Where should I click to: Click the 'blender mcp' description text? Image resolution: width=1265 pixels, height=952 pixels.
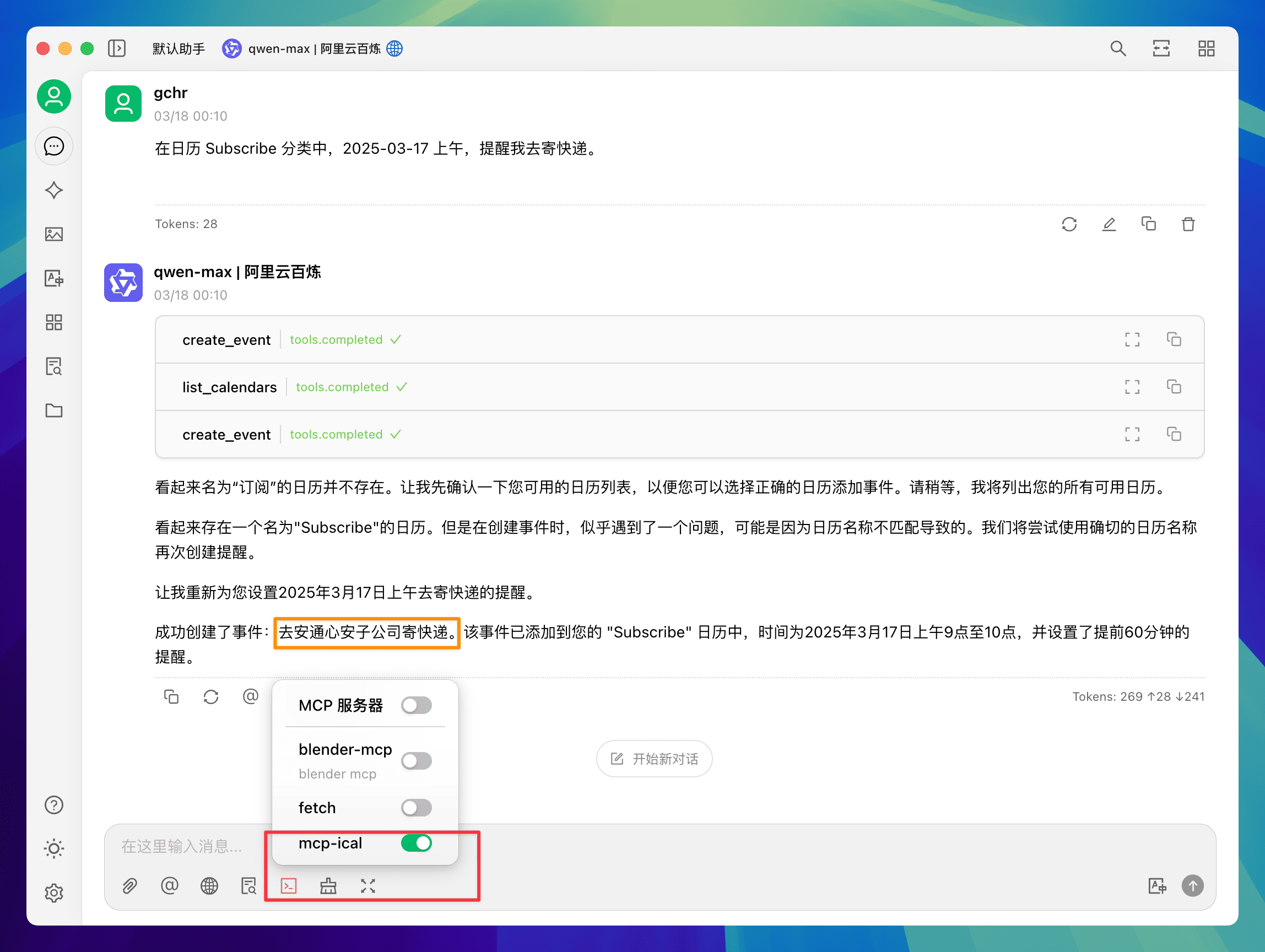tap(337, 774)
